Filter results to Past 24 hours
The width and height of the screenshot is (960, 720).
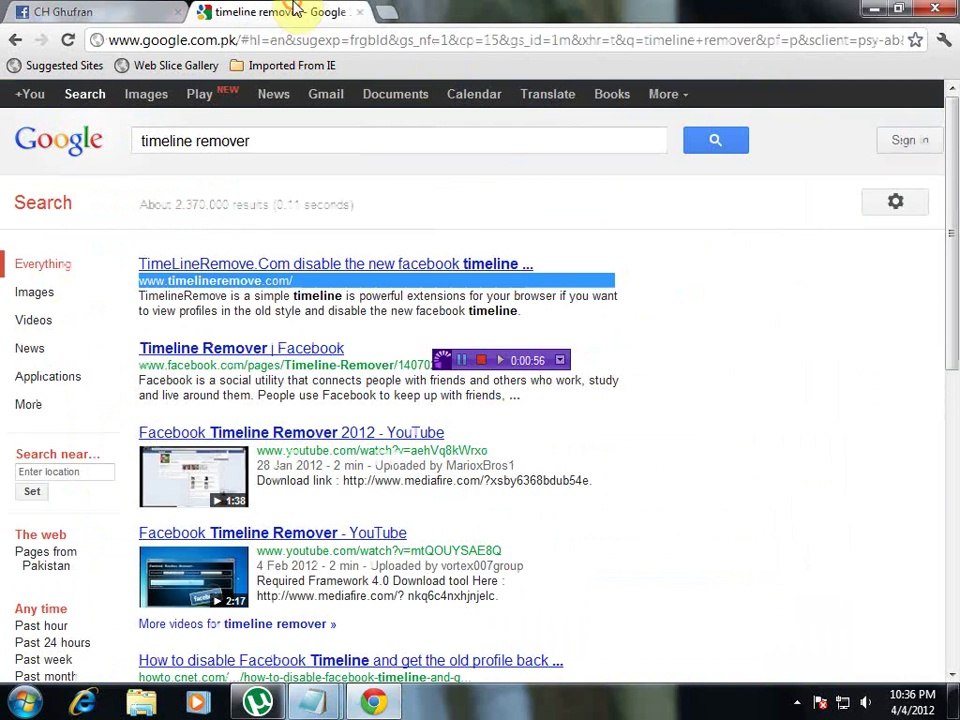53,643
